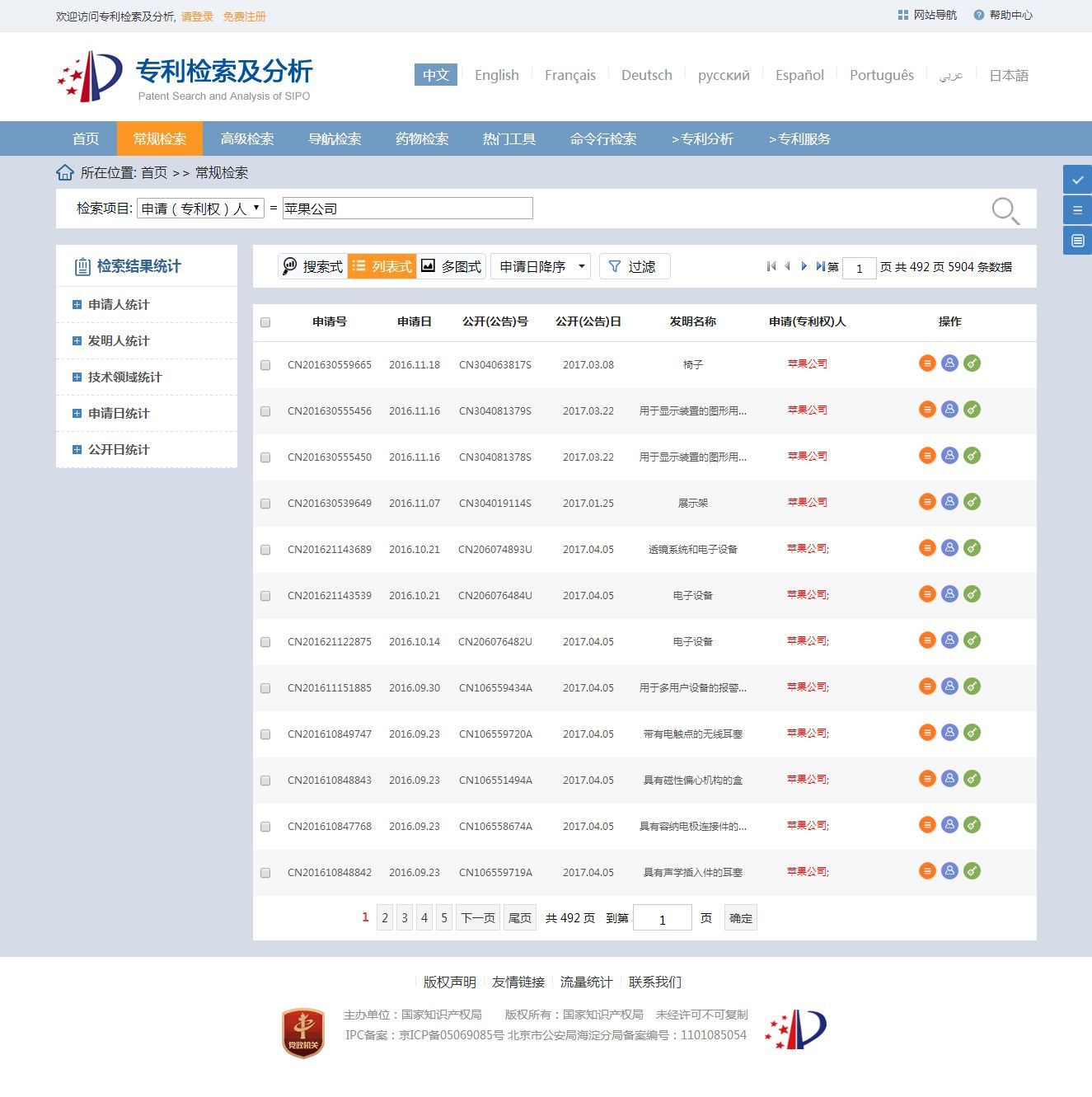Switch to 搜索式 view with magnifier icon
Screen dimensions: 1092x1097
click(313, 266)
